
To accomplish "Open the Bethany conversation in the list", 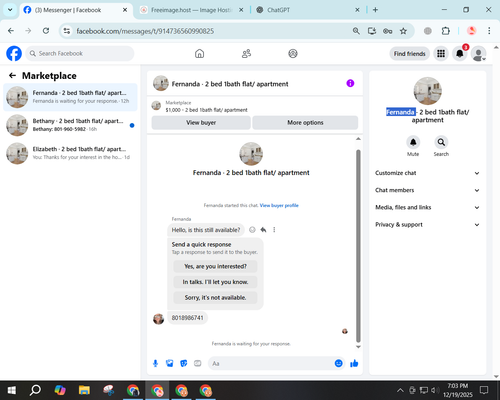I will [x=70, y=125].
